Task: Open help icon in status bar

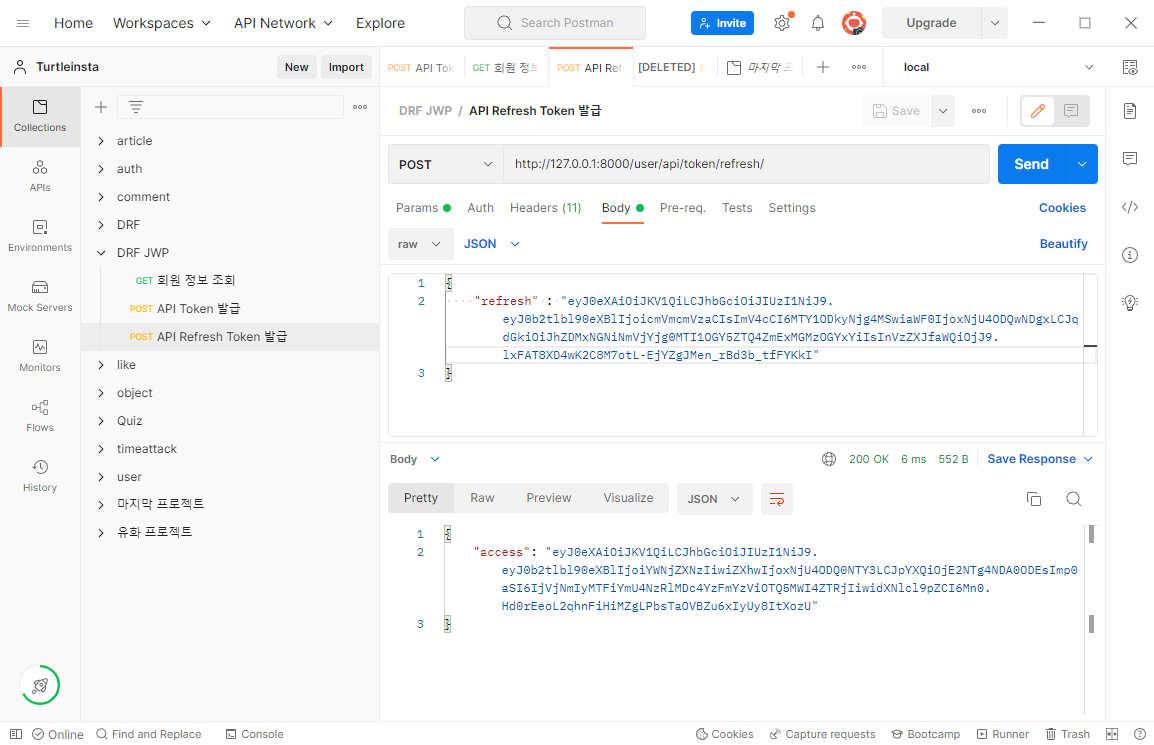Action: (x=1140, y=734)
